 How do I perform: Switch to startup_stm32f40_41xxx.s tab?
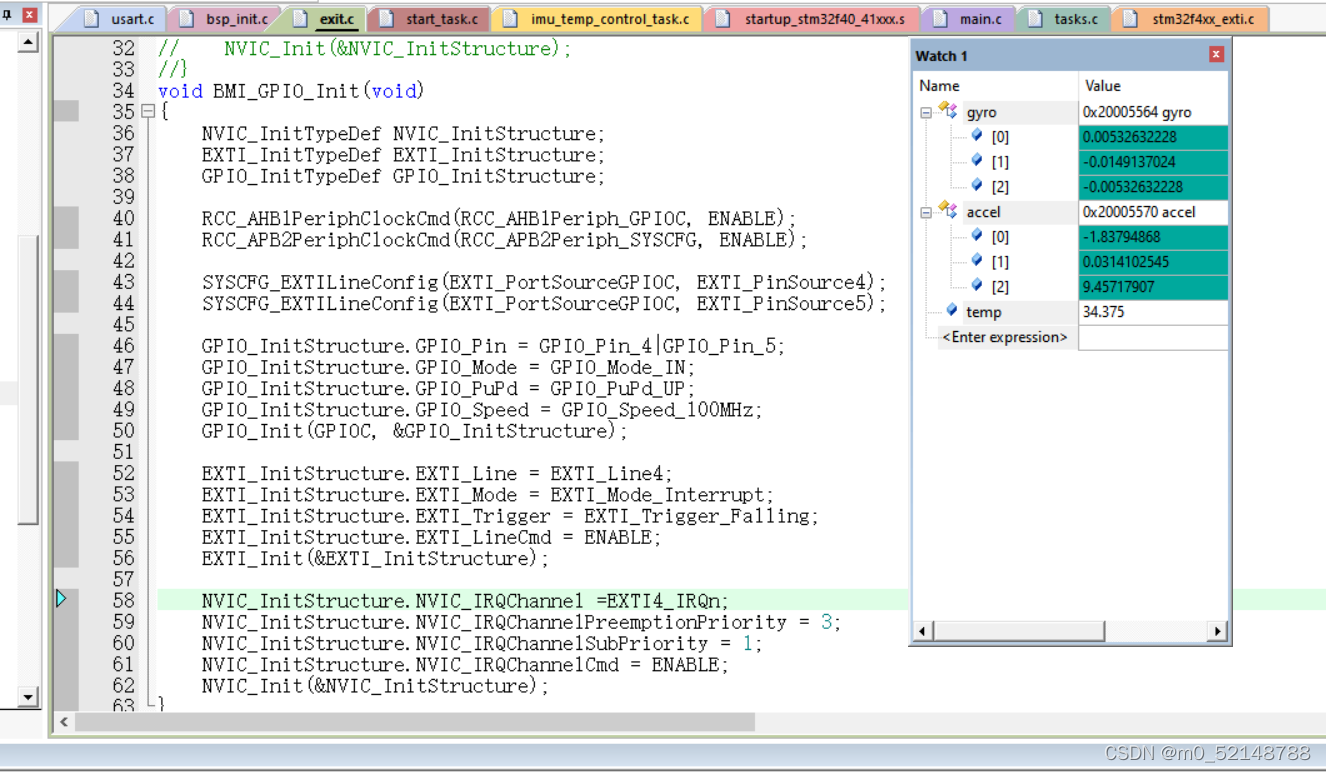click(x=813, y=19)
